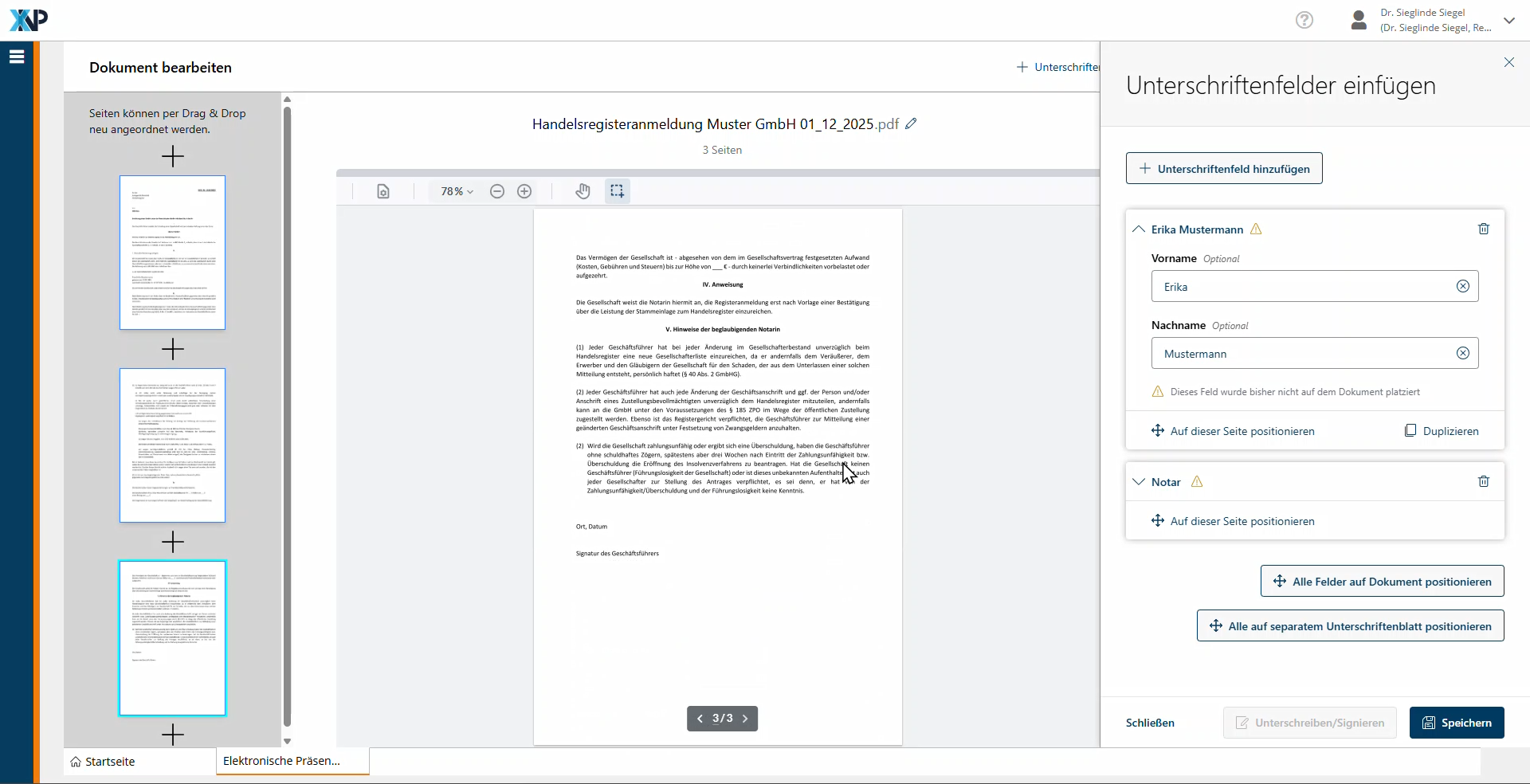Switch to the Startseite tab
The image size is (1530, 784).
click(x=103, y=762)
